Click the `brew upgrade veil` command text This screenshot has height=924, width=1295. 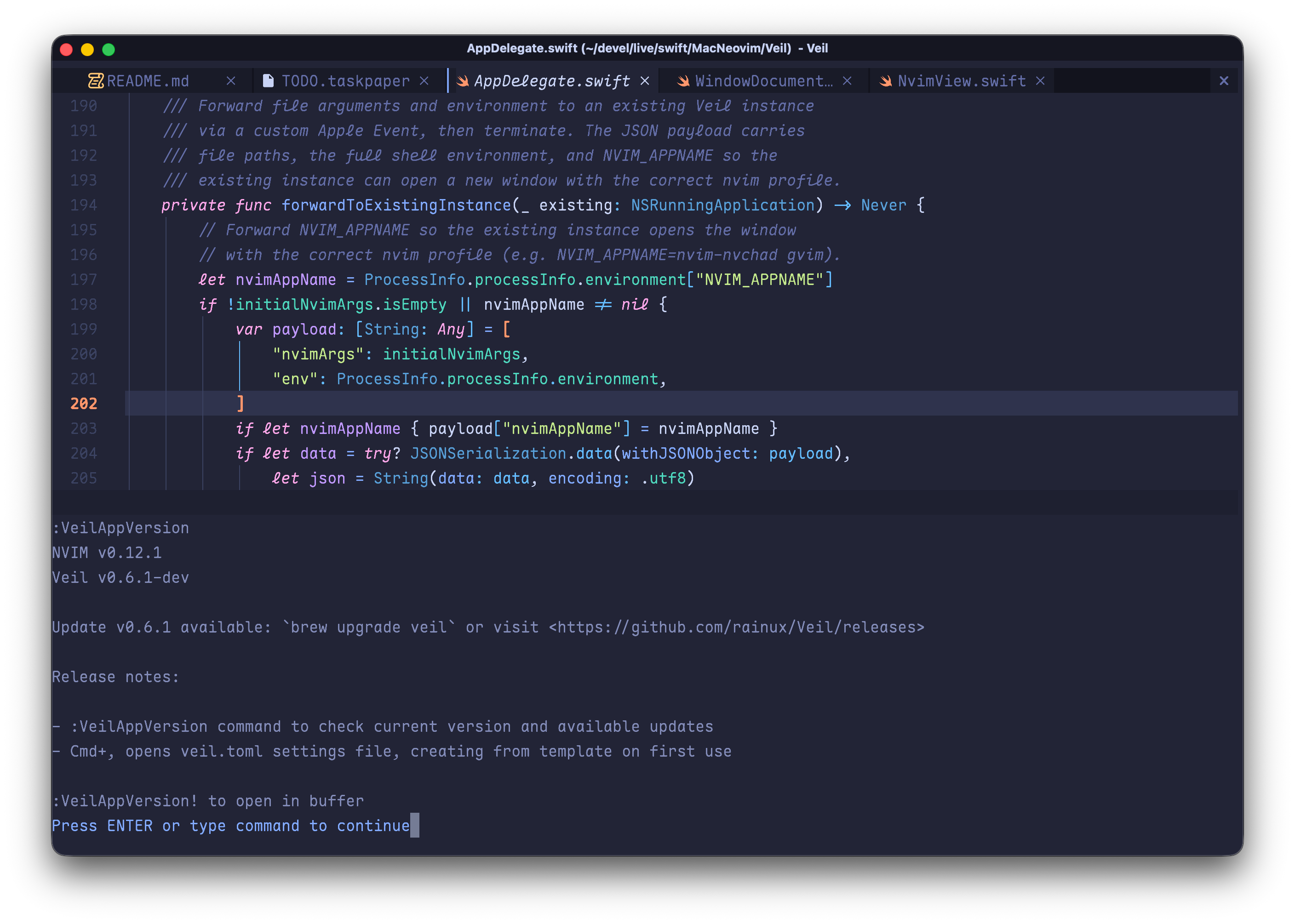point(369,627)
